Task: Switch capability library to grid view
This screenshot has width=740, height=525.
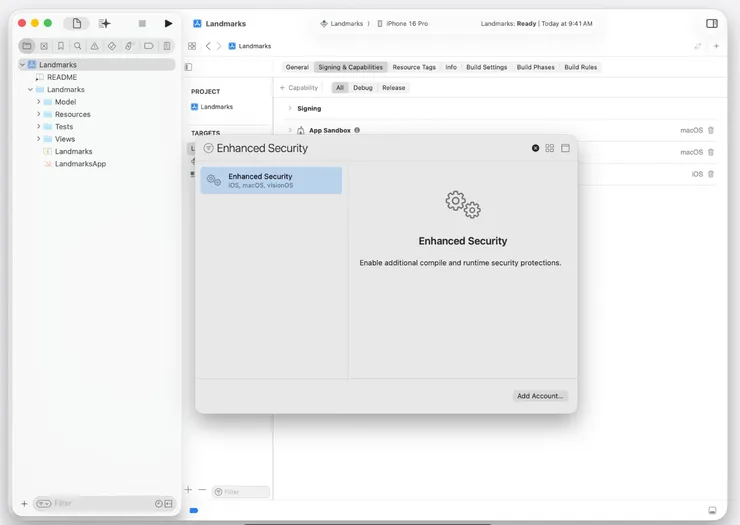Action: click(549, 148)
